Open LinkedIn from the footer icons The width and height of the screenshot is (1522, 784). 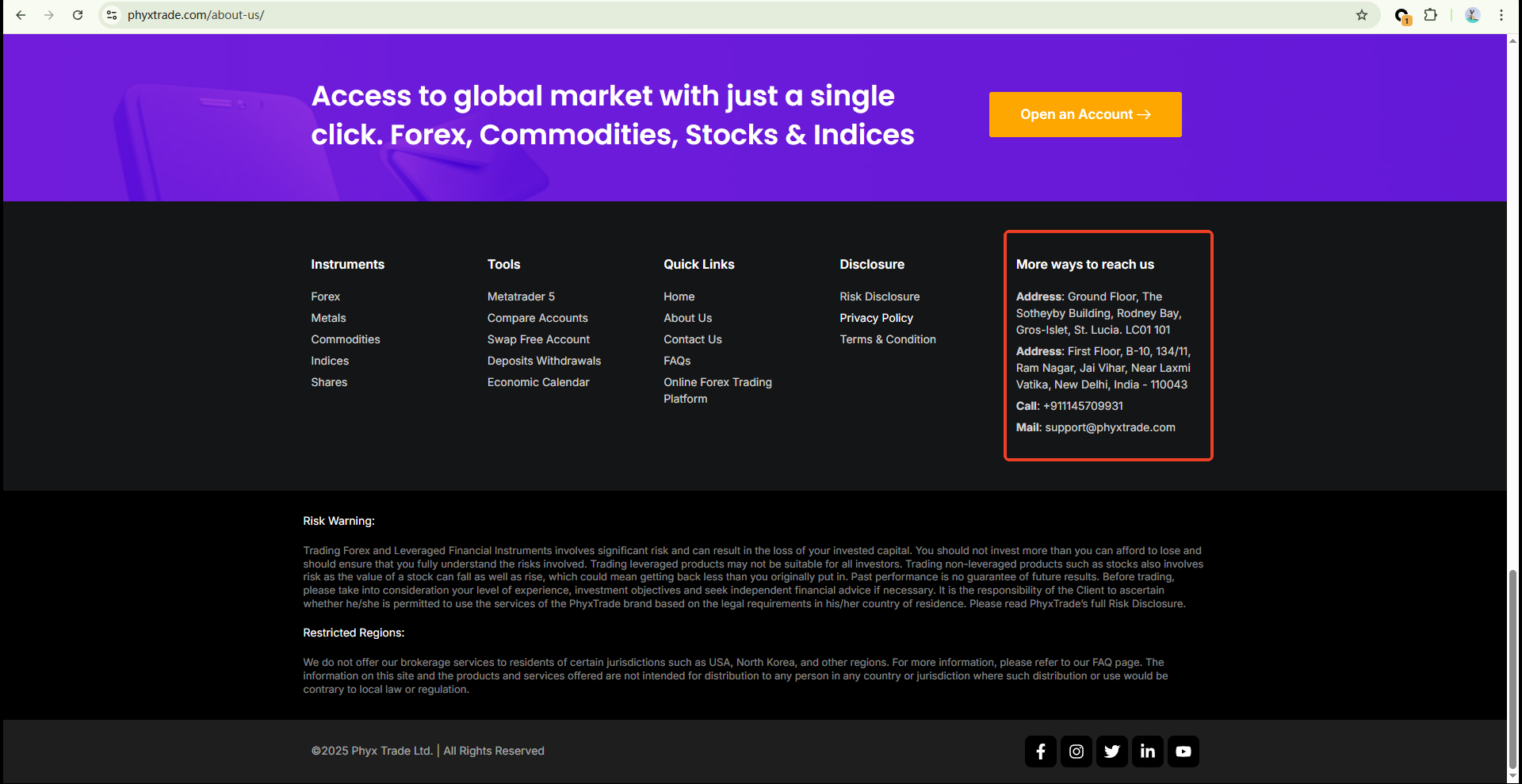tap(1147, 751)
